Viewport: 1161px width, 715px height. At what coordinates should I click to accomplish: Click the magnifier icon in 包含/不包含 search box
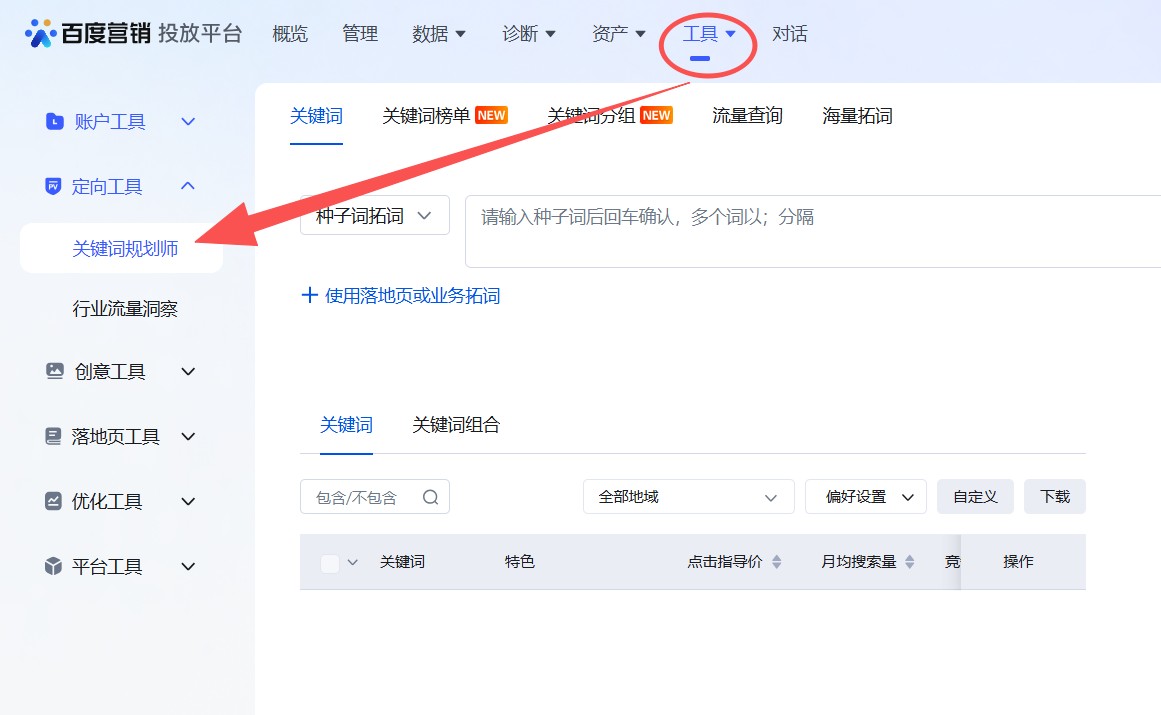point(431,496)
